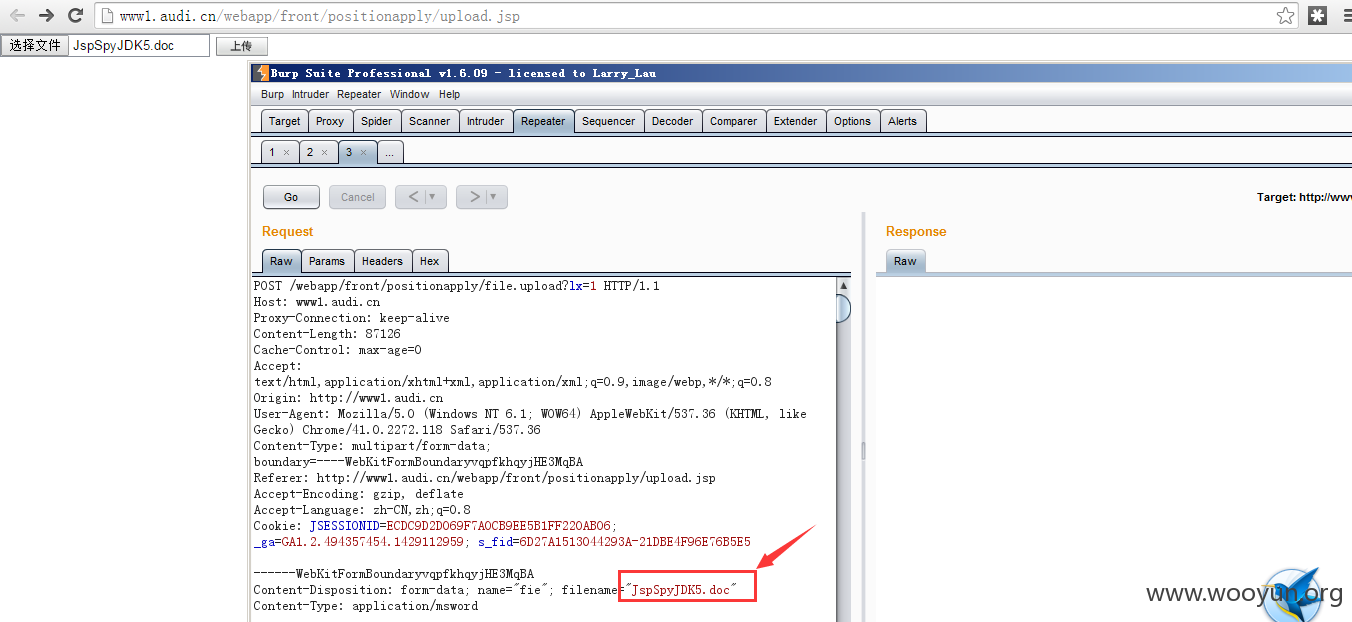Add new Repeater tab with ... tab
The height and width of the screenshot is (622, 1352).
pos(390,152)
